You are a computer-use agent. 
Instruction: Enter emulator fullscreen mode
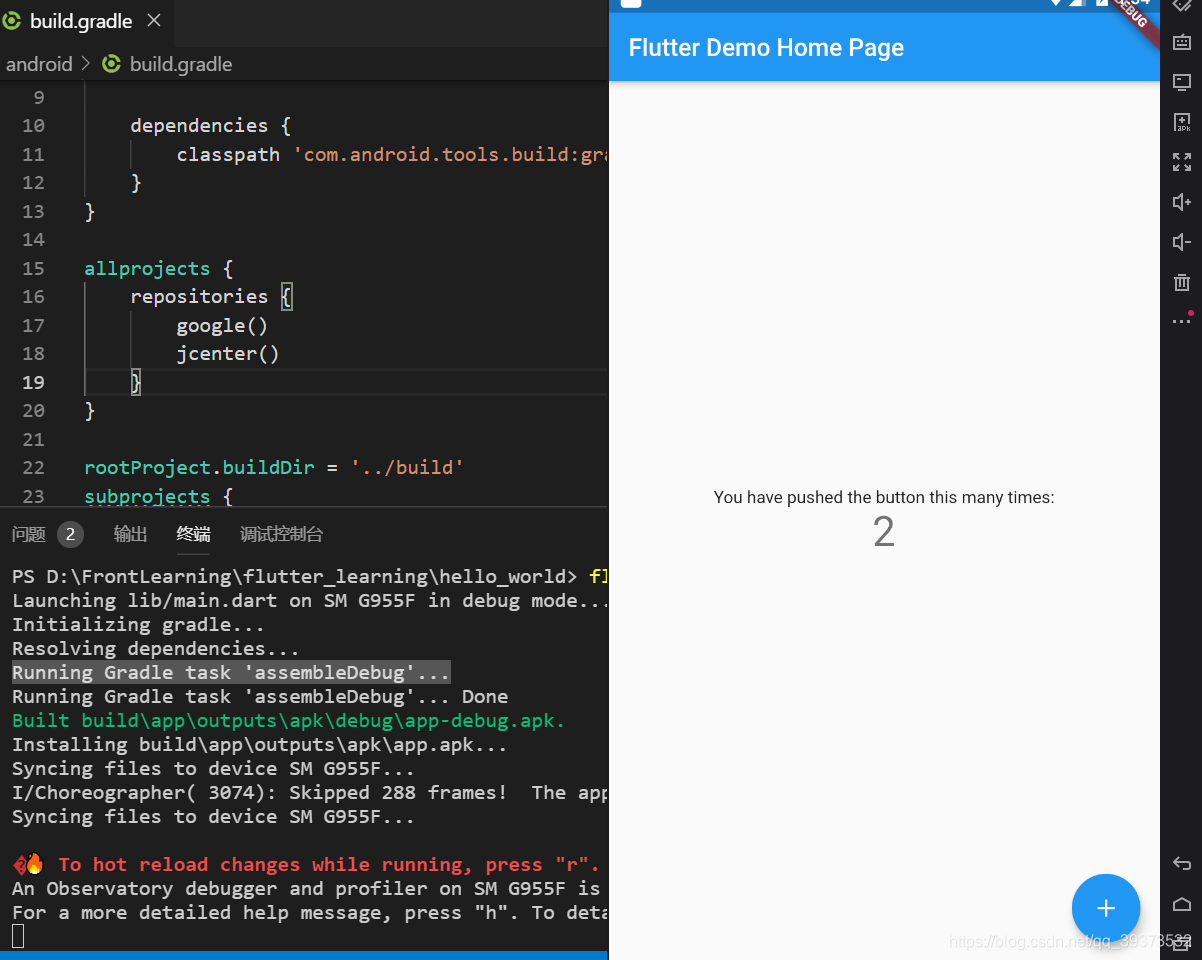[x=1182, y=162]
